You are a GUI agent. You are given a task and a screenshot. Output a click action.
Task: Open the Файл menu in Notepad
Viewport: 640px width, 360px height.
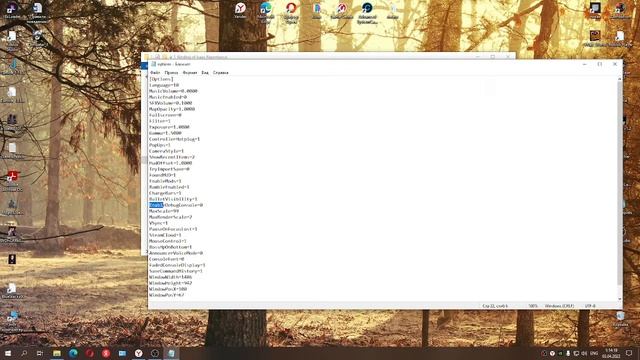155,73
